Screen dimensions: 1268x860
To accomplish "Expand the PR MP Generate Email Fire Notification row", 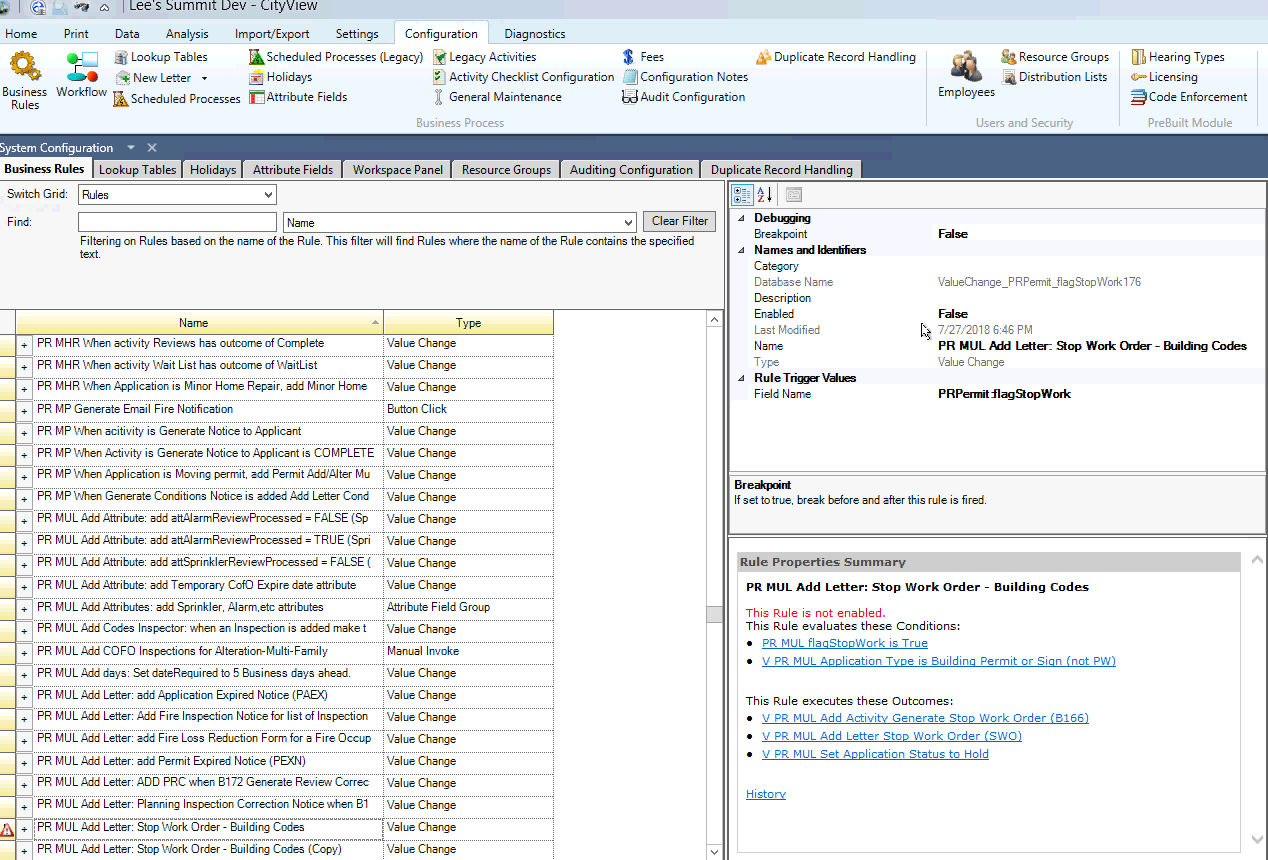I will point(25,409).
